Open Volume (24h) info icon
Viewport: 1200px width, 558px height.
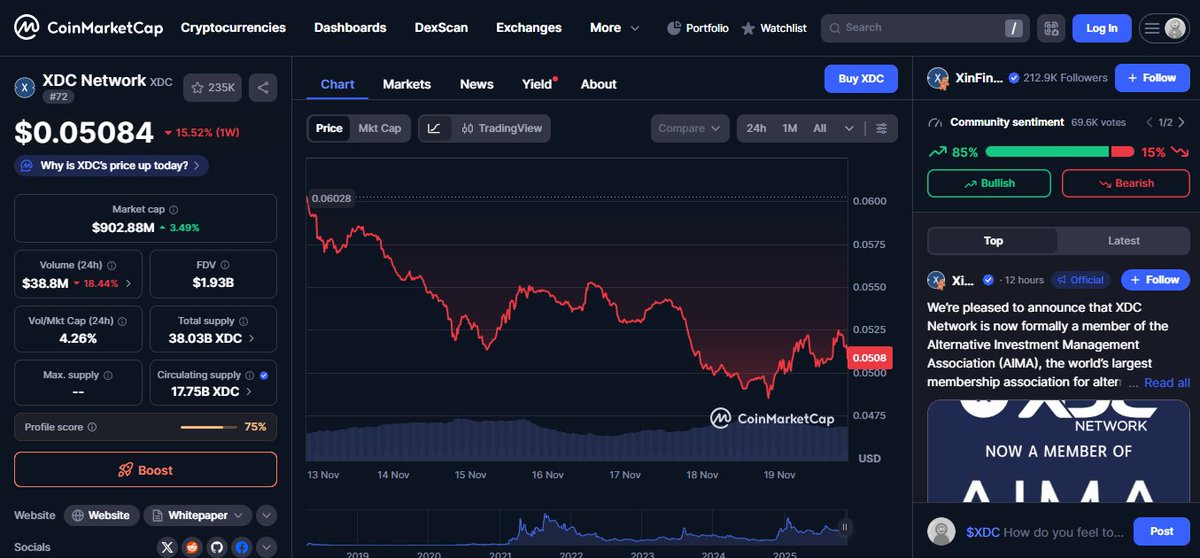tap(111, 265)
